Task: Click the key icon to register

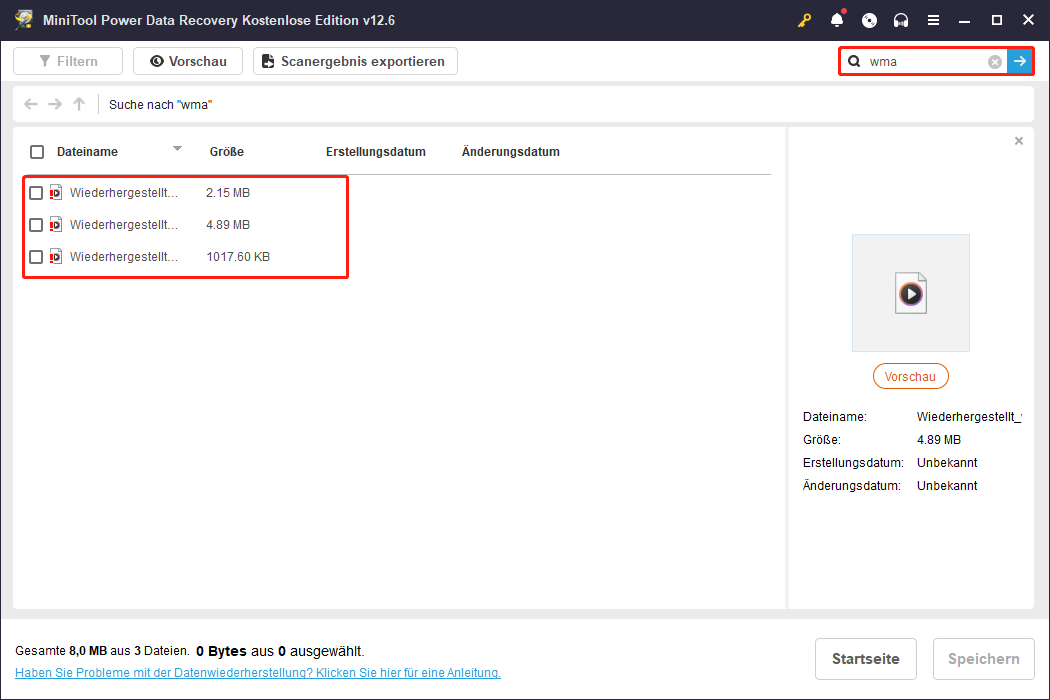Action: coord(804,20)
